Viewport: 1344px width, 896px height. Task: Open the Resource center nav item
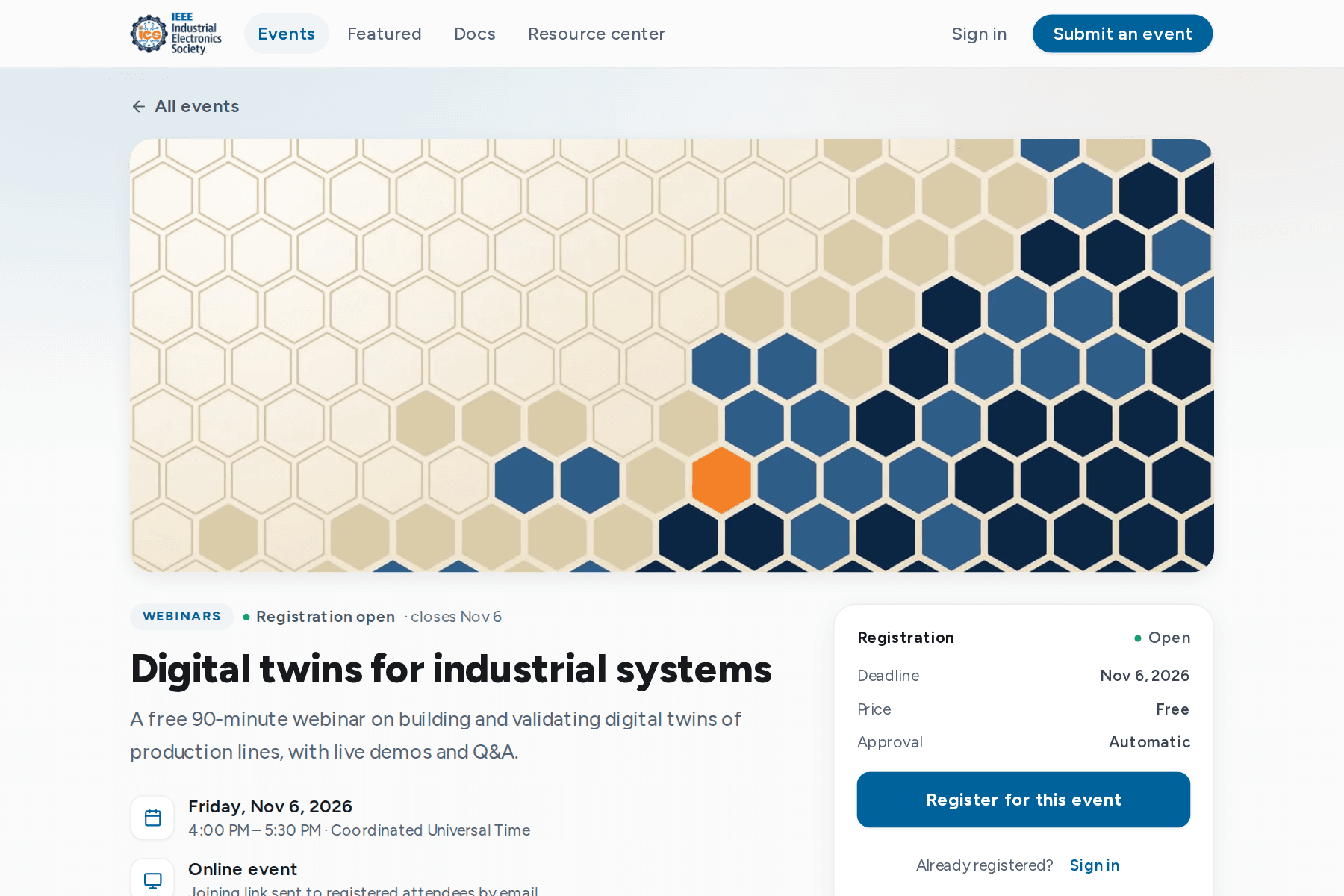596,34
